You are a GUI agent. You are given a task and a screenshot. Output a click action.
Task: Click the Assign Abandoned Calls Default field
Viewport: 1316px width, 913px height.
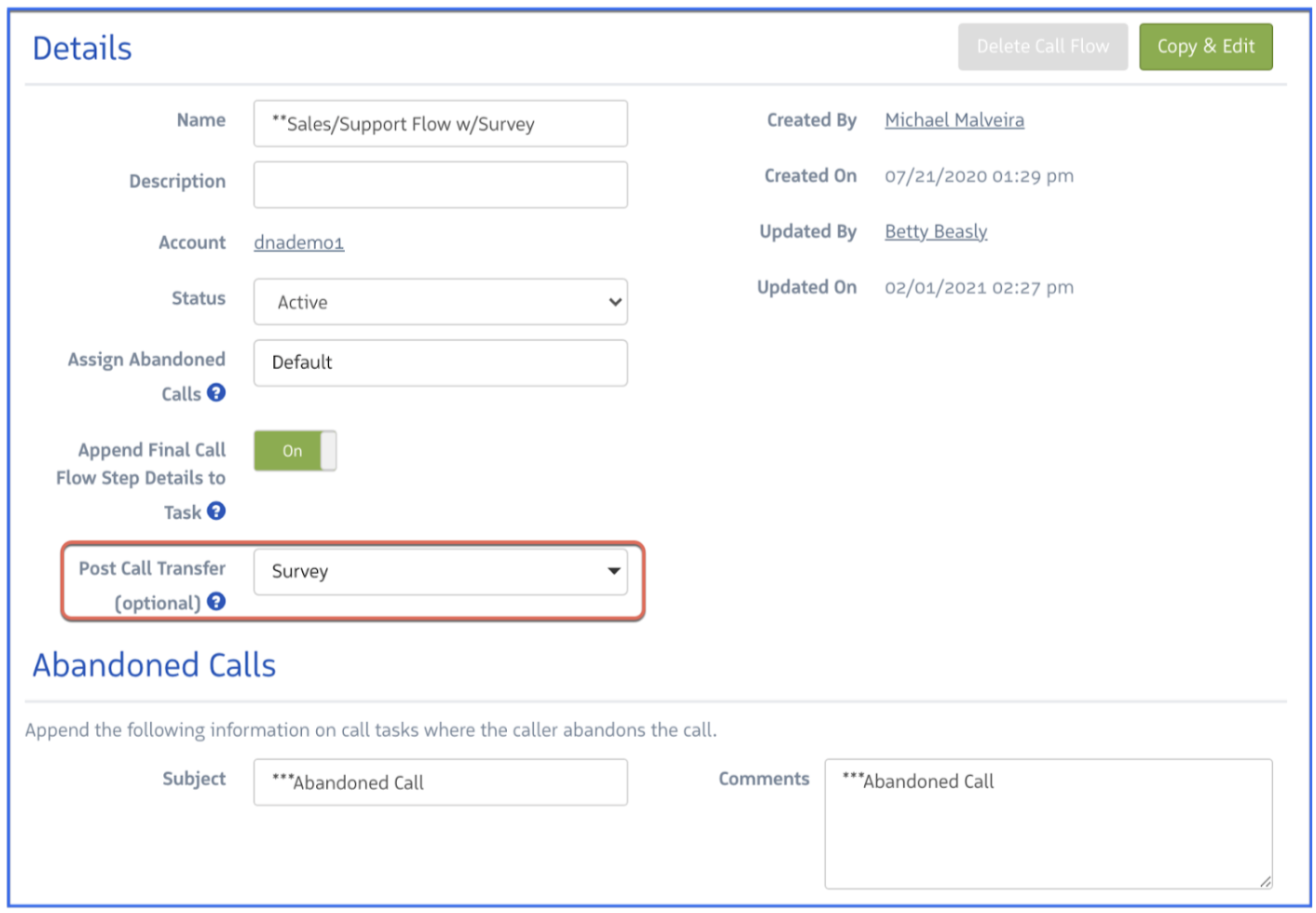(x=440, y=362)
